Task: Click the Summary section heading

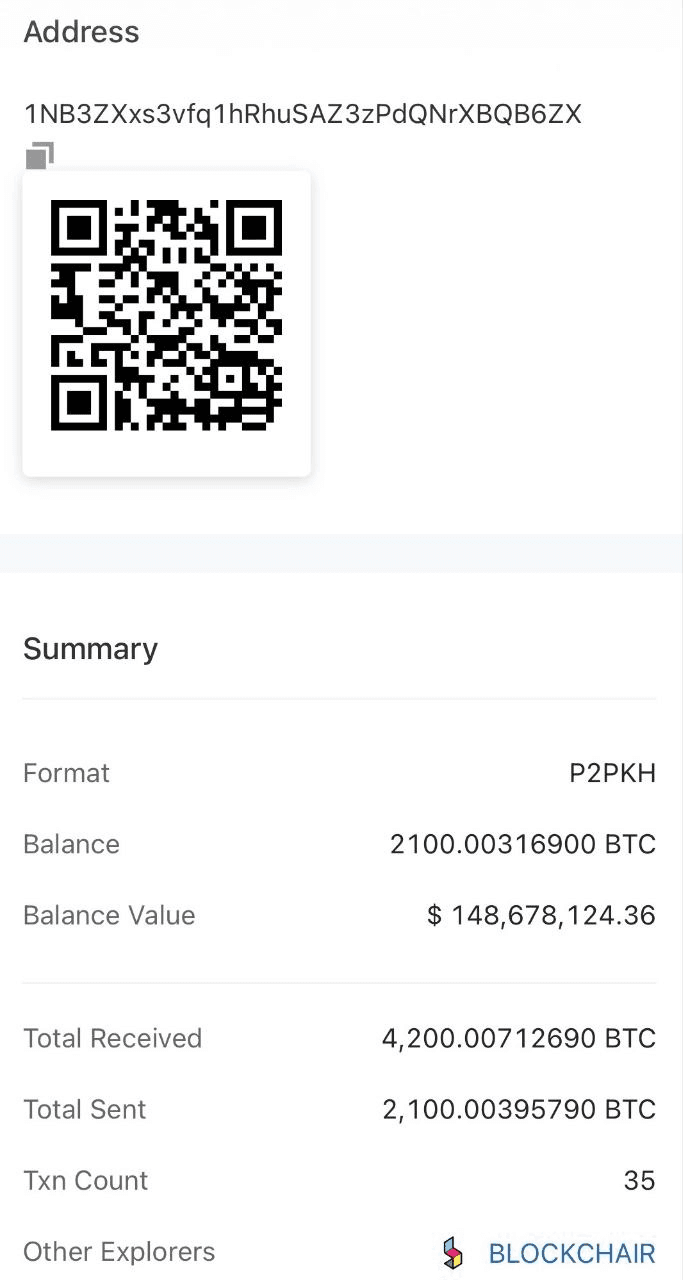Action: coord(90,649)
